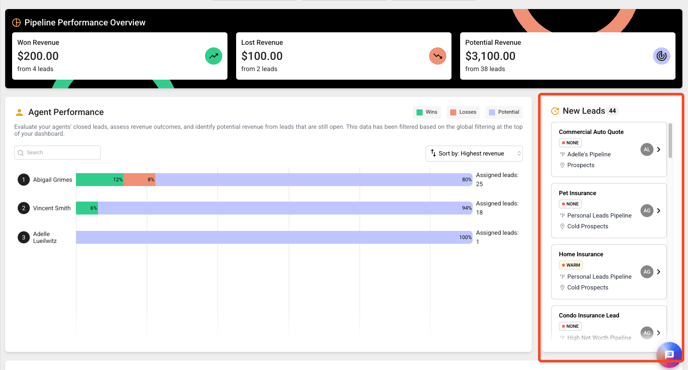Click the New Leads refresh icon
Image resolution: width=688 pixels, height=370 pixels.
pos(555,111)
